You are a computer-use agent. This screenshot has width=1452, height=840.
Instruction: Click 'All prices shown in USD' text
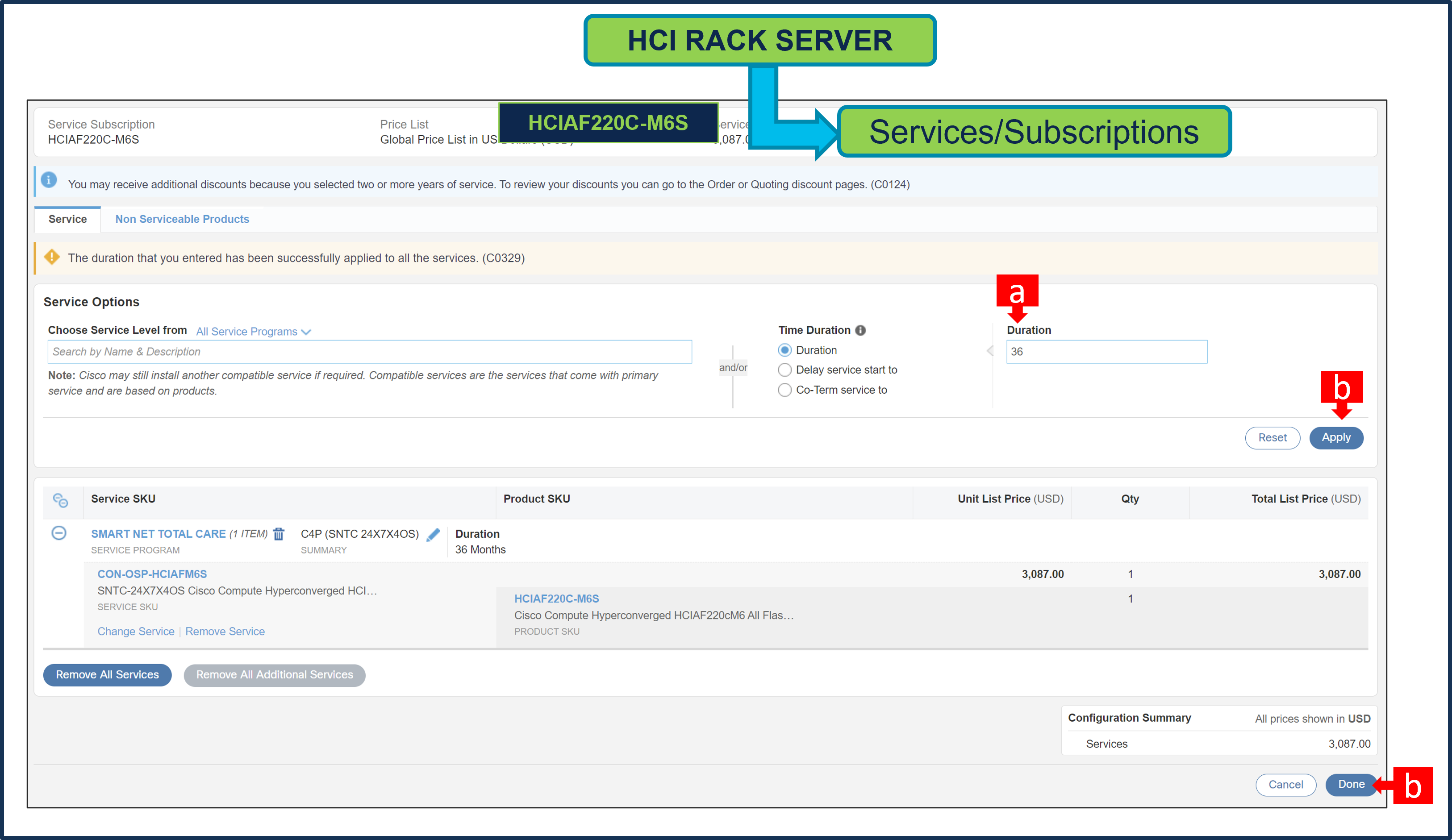(x=1313, y=719)
